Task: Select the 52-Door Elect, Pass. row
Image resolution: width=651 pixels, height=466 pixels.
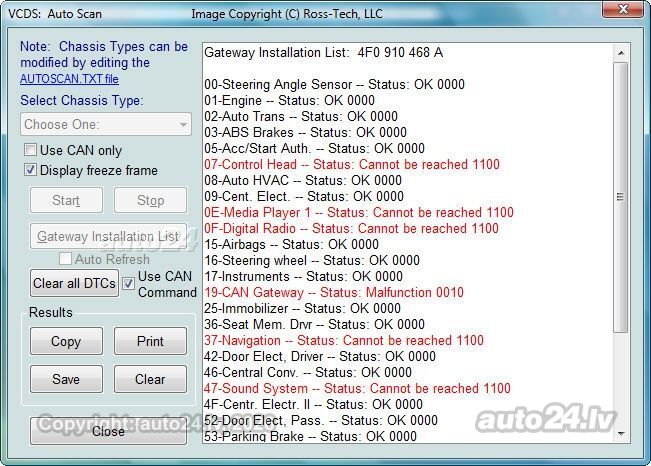Action: [x=321, y=420]
